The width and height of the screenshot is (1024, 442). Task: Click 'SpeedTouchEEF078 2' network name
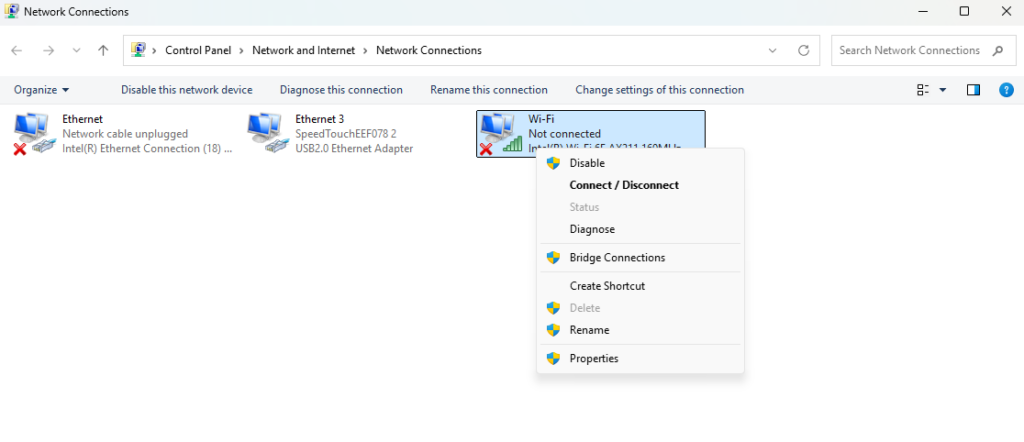click(x=346, y=134)
